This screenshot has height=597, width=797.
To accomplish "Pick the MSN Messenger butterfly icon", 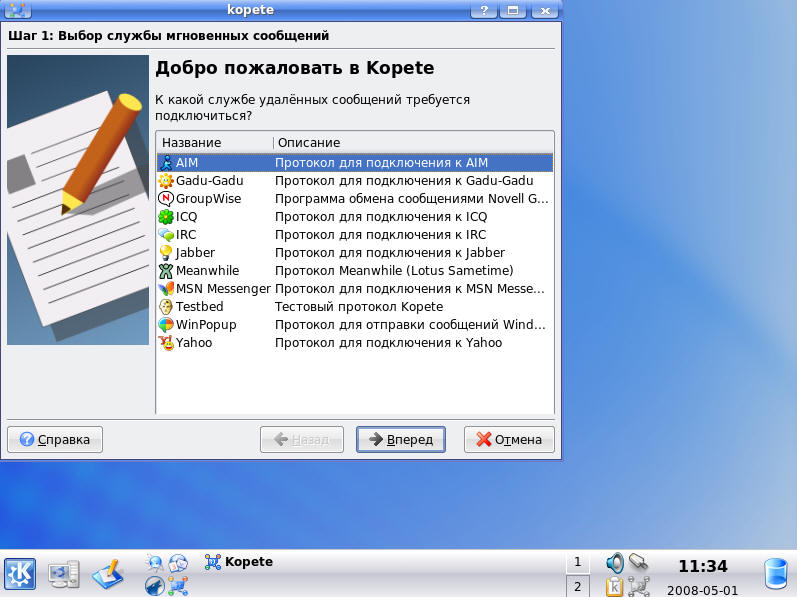I will 166,289.
